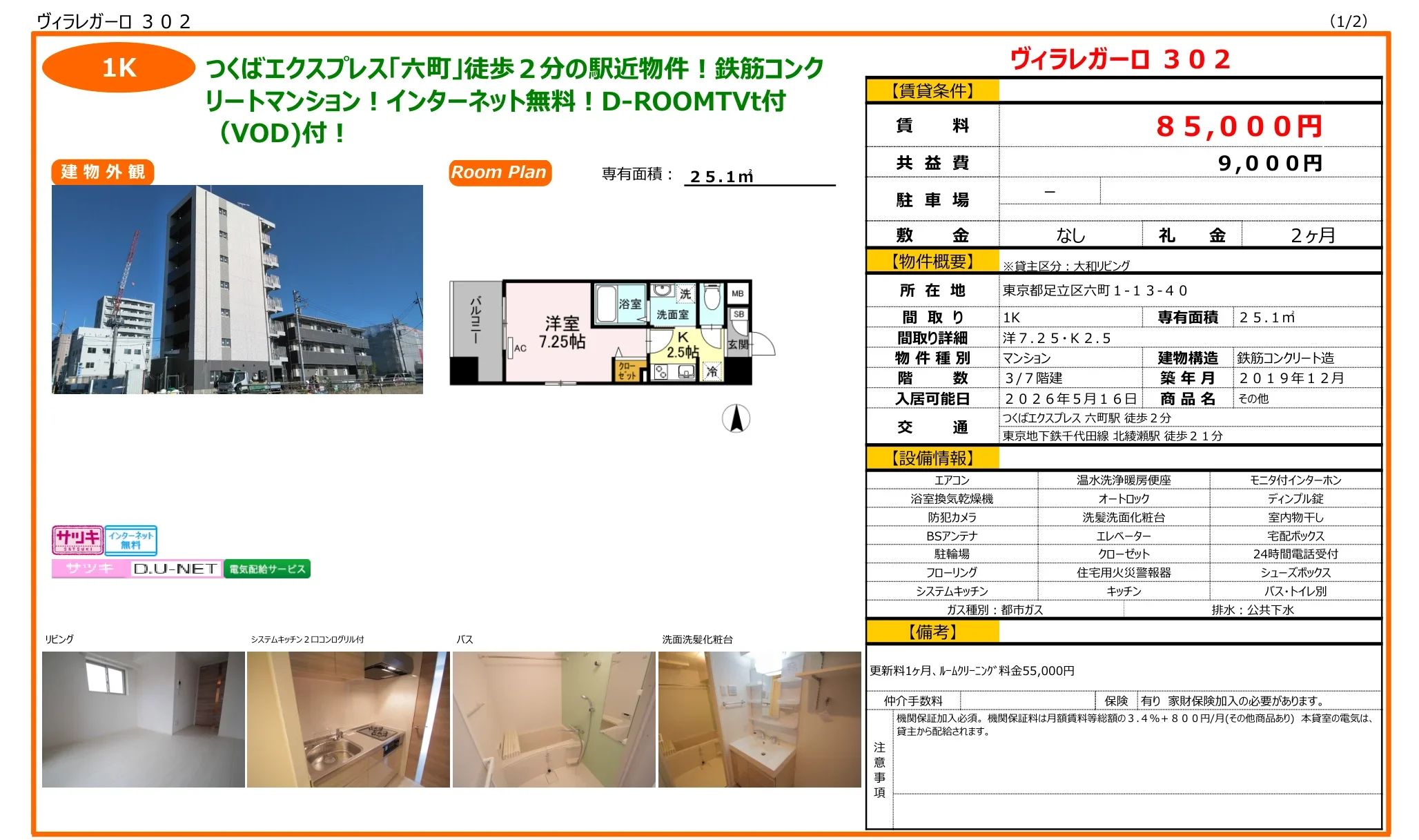Click the north compass arrow icon
The width and height of the screenshot is (1419, 840).
(736, 418)
